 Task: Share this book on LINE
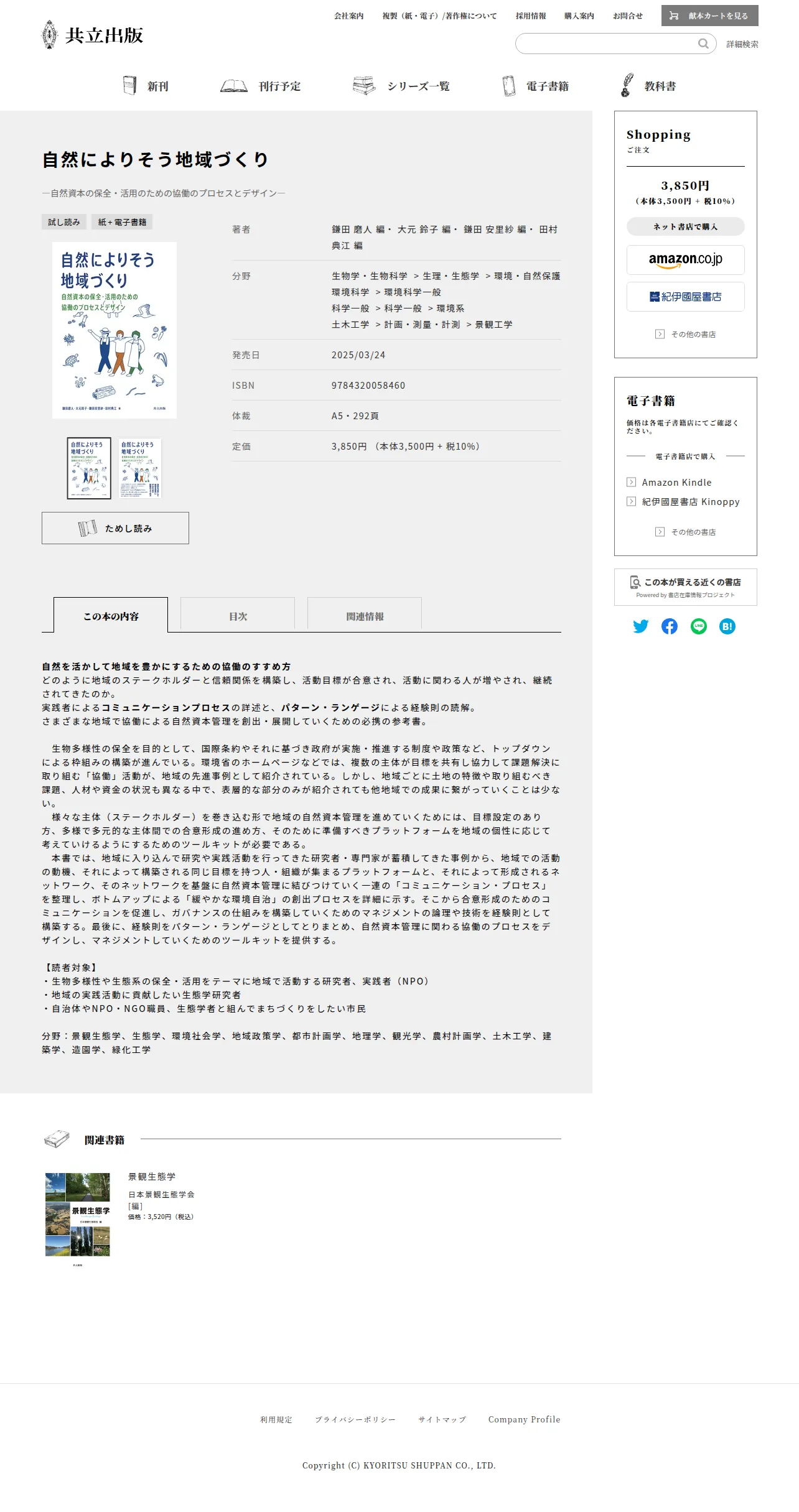pyautogui.click(x=699, y=626)
